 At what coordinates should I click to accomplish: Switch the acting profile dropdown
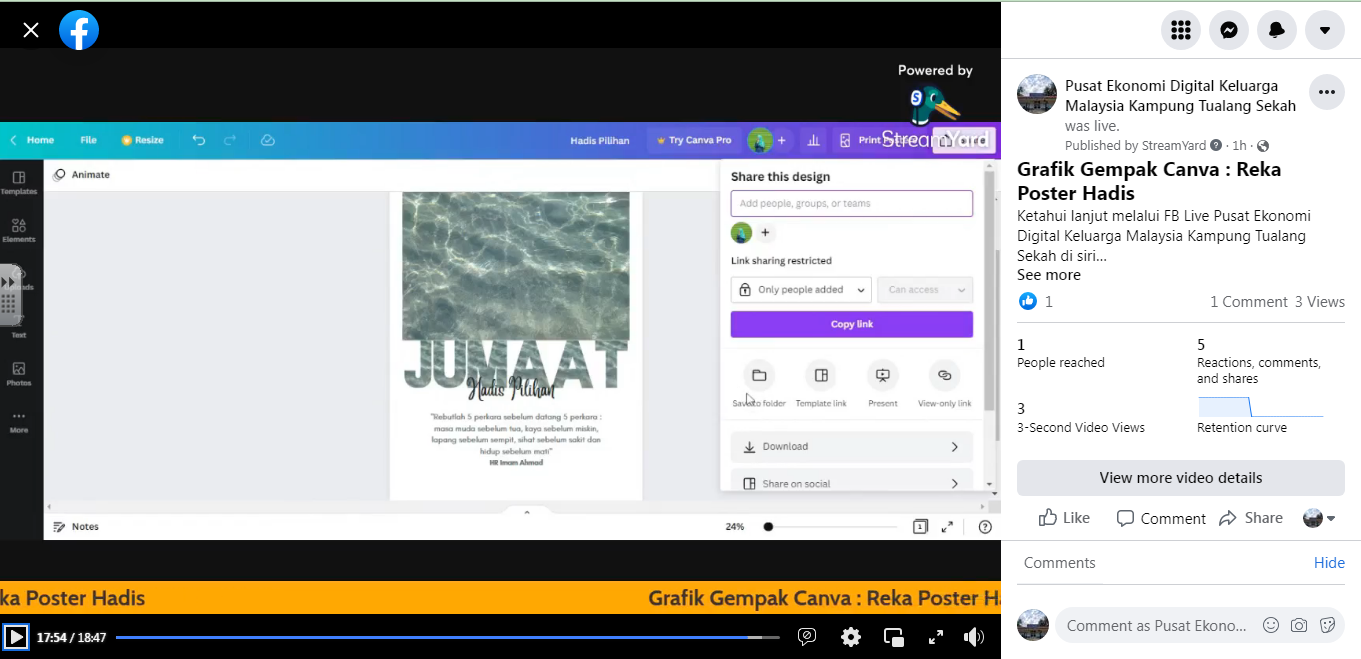[1319, 518]
